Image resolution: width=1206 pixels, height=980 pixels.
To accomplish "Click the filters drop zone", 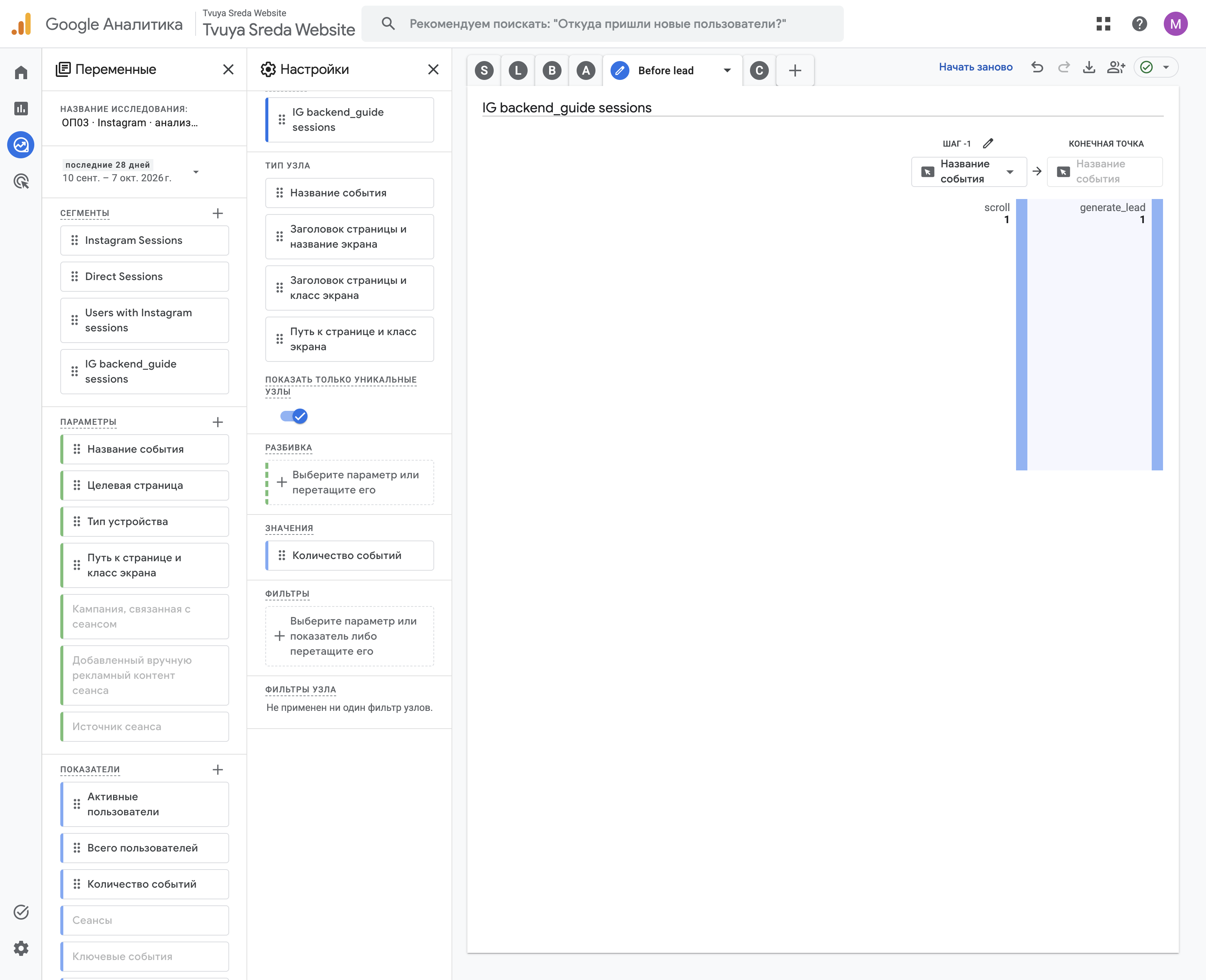I will click(350, 636).
